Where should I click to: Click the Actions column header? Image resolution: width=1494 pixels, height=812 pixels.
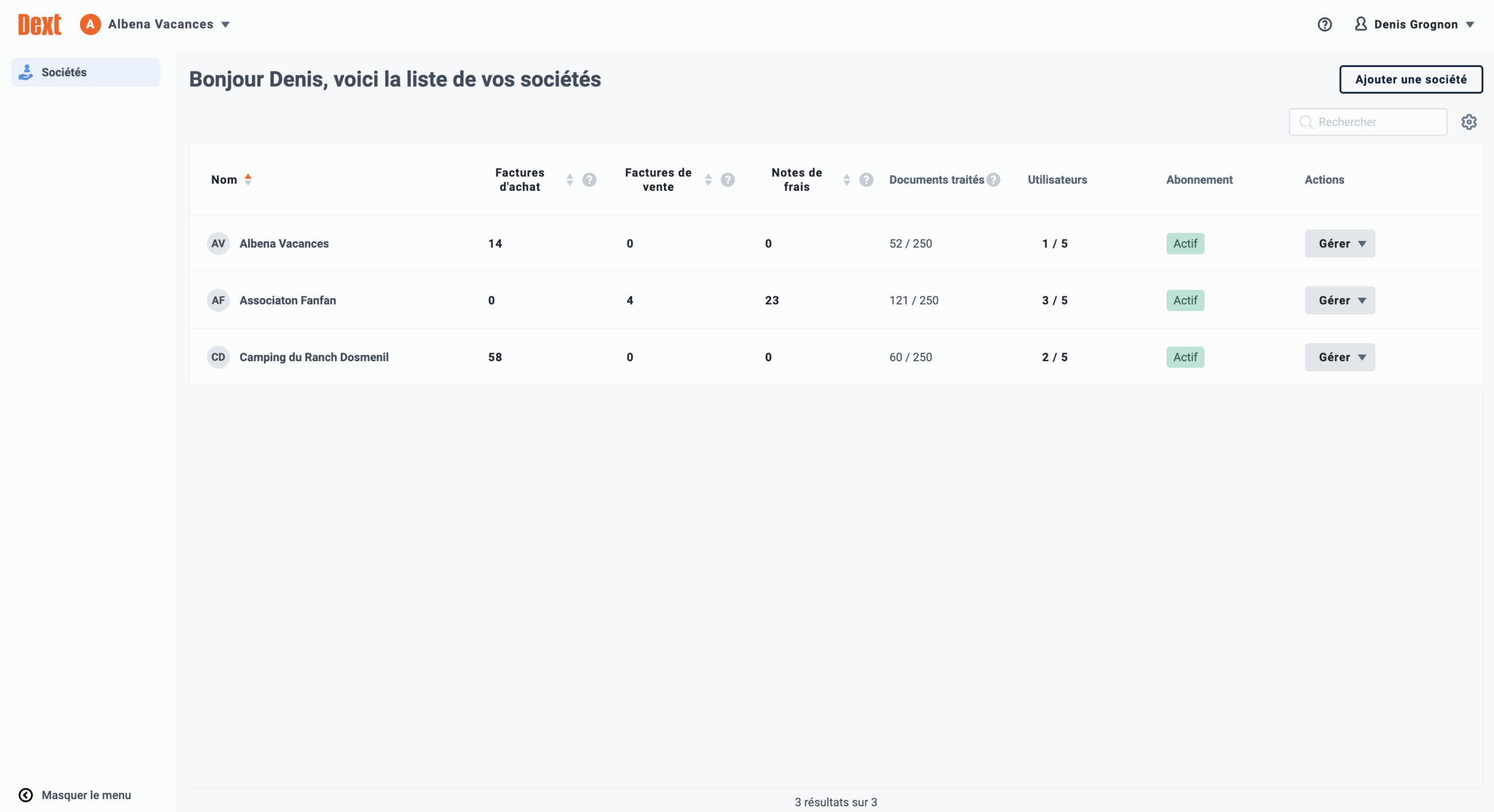1324,180
